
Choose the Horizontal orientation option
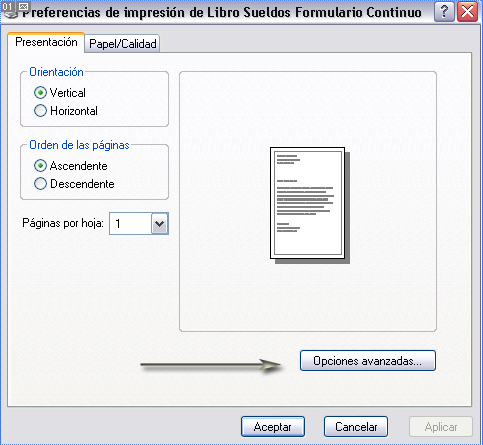[40, 111]
